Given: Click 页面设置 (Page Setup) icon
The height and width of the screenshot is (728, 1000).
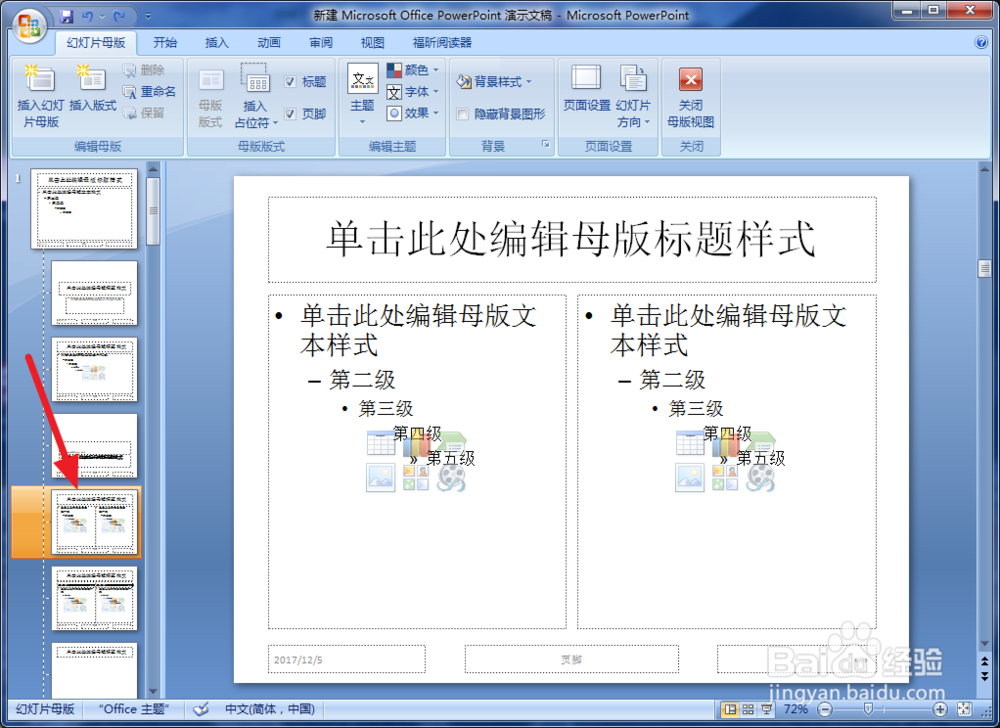Looking at the screenshot, I should pyautogui.click(x=584, y=92).
